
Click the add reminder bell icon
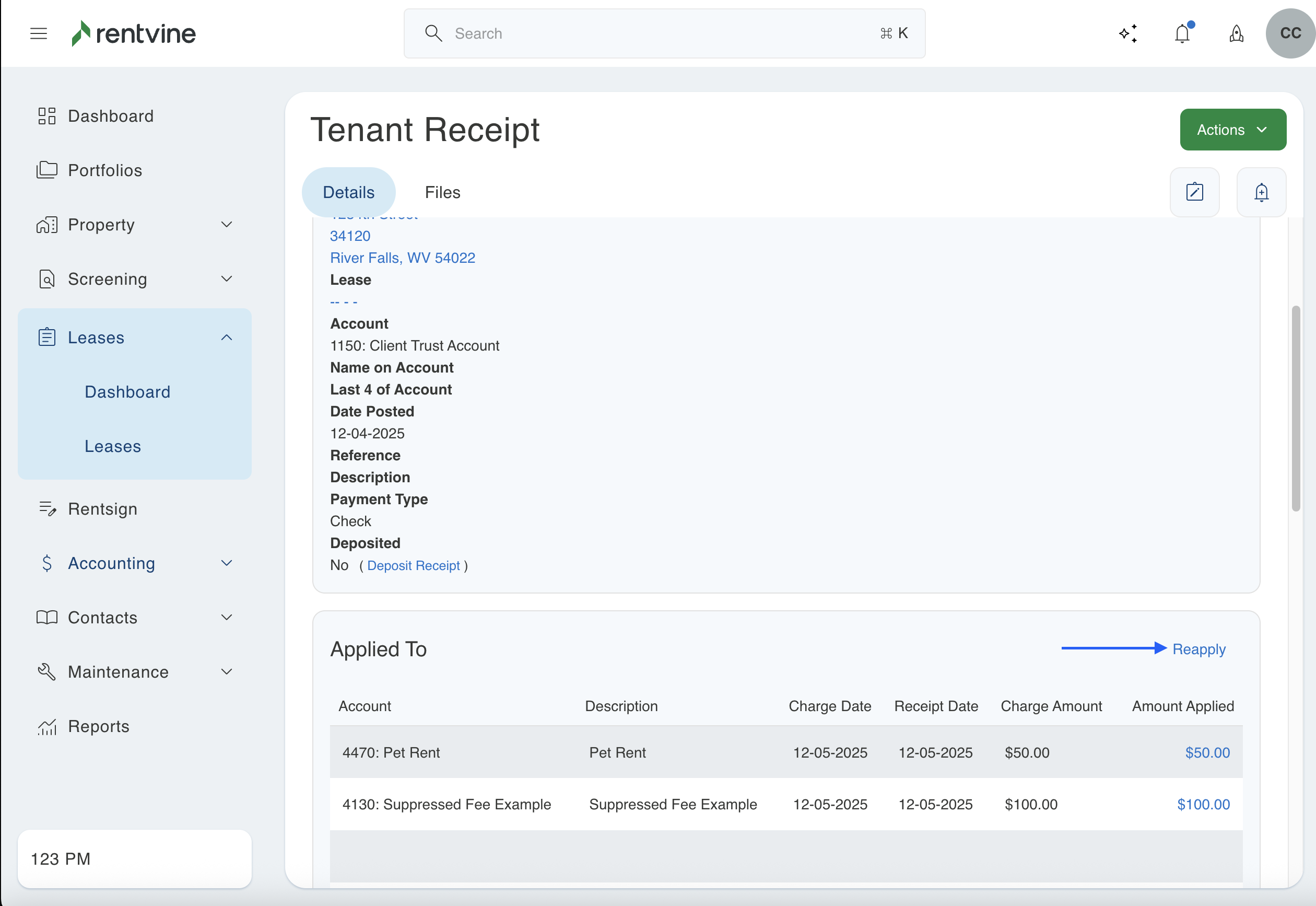click(x=1261, y=192)
